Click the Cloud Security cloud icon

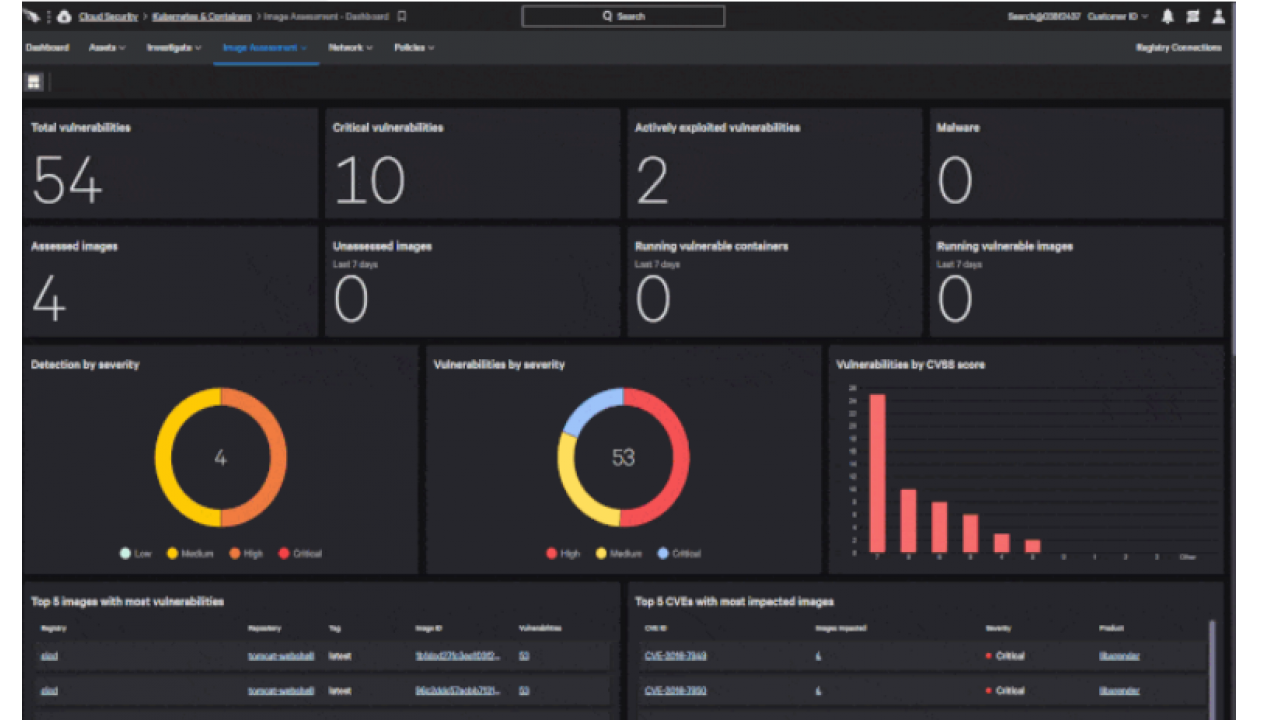pos(65,16)
